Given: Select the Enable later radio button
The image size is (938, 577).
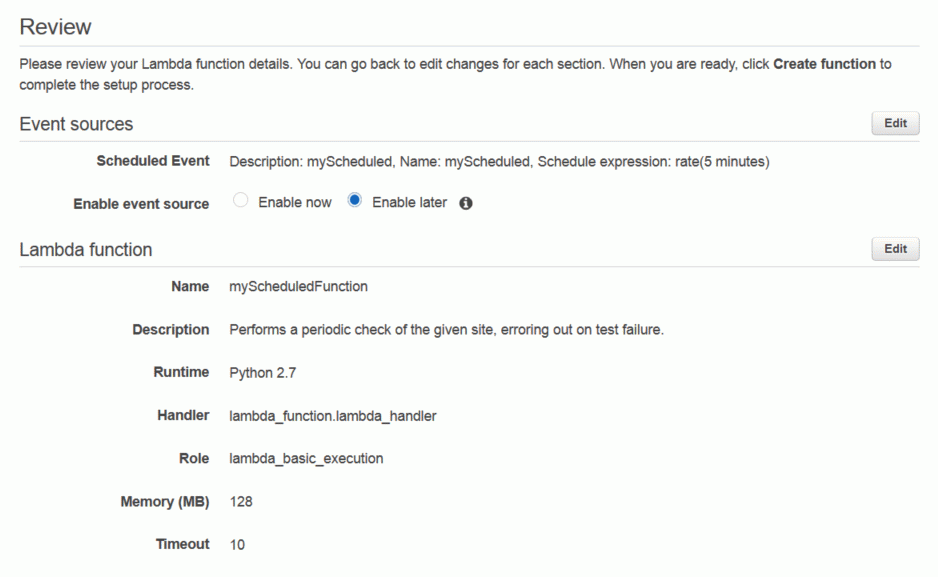Looking at the screenshot, I should (x=354, y=200).
